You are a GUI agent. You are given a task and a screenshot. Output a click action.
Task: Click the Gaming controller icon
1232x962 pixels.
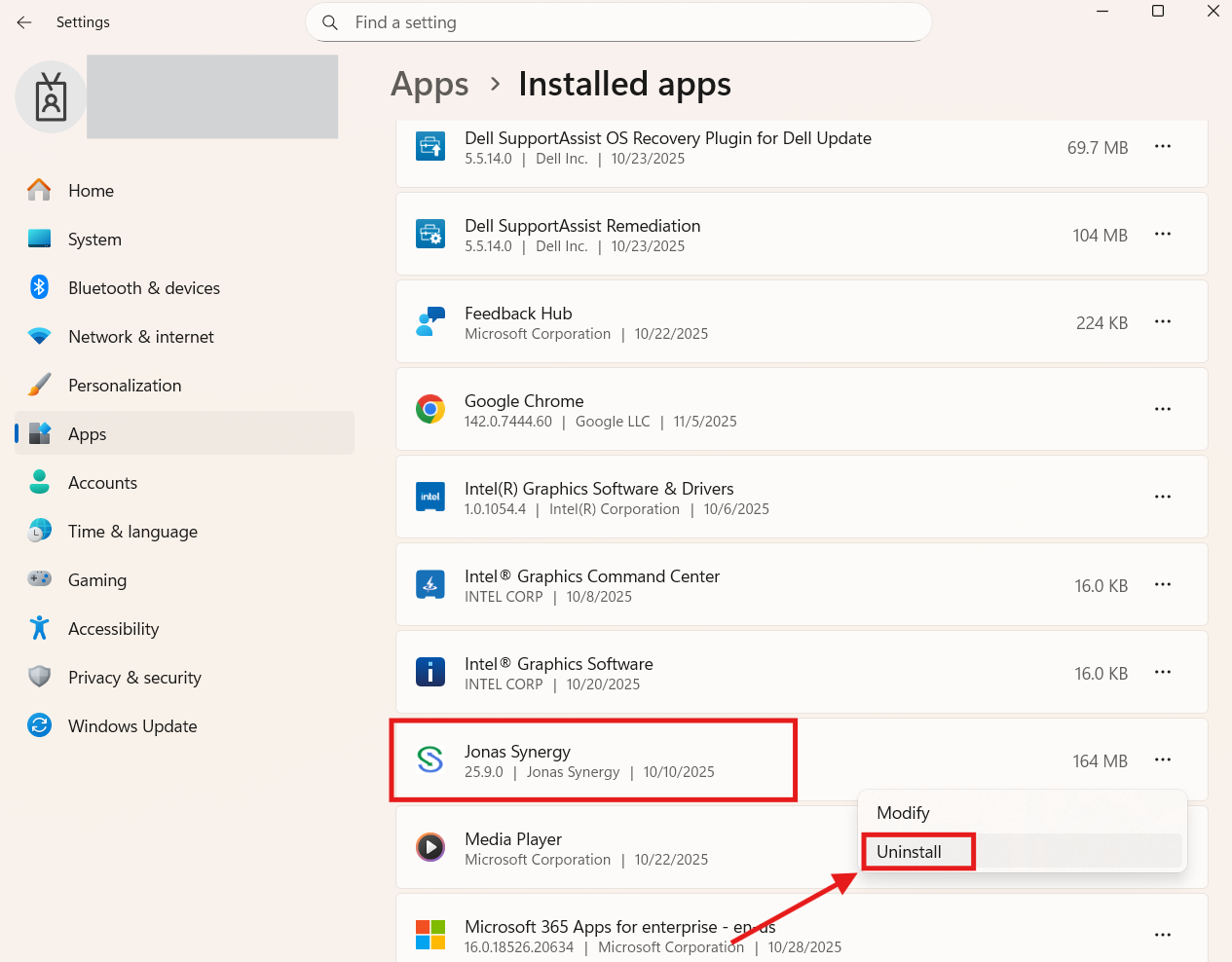39,578
